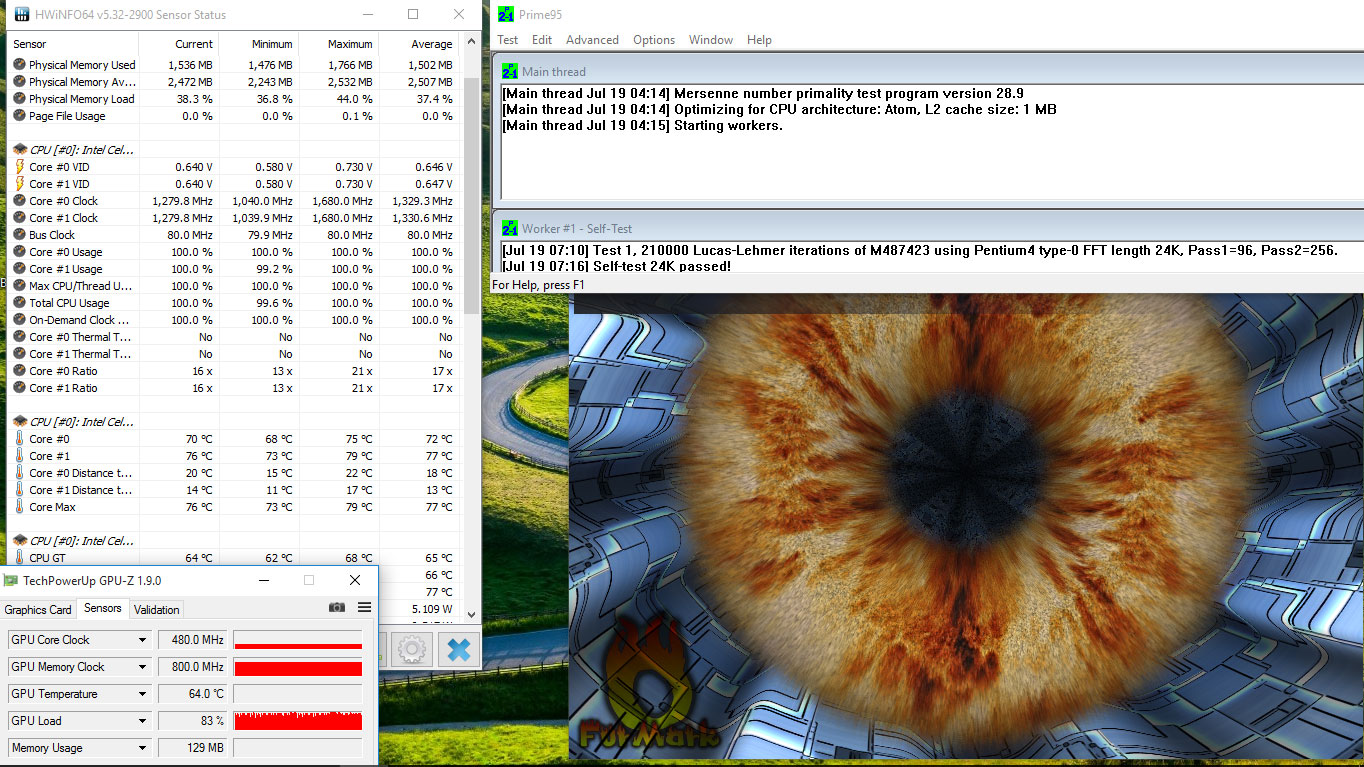Open the GPU Memory Clock dropdown
1364x767 pixels.
point(142,667)
